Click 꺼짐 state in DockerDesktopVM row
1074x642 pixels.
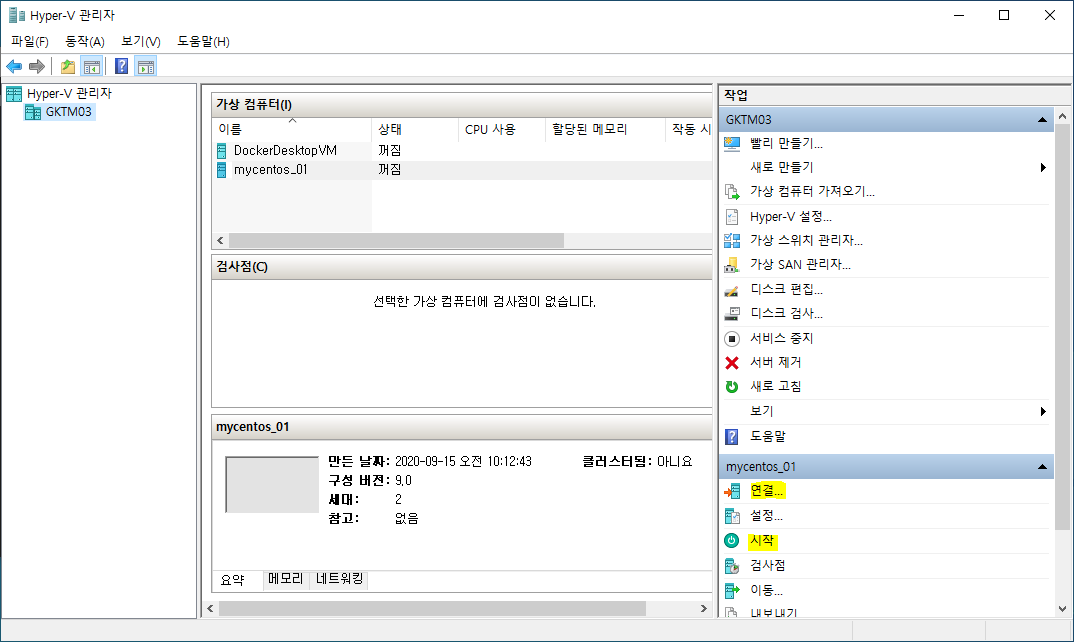tap(389, 151)
